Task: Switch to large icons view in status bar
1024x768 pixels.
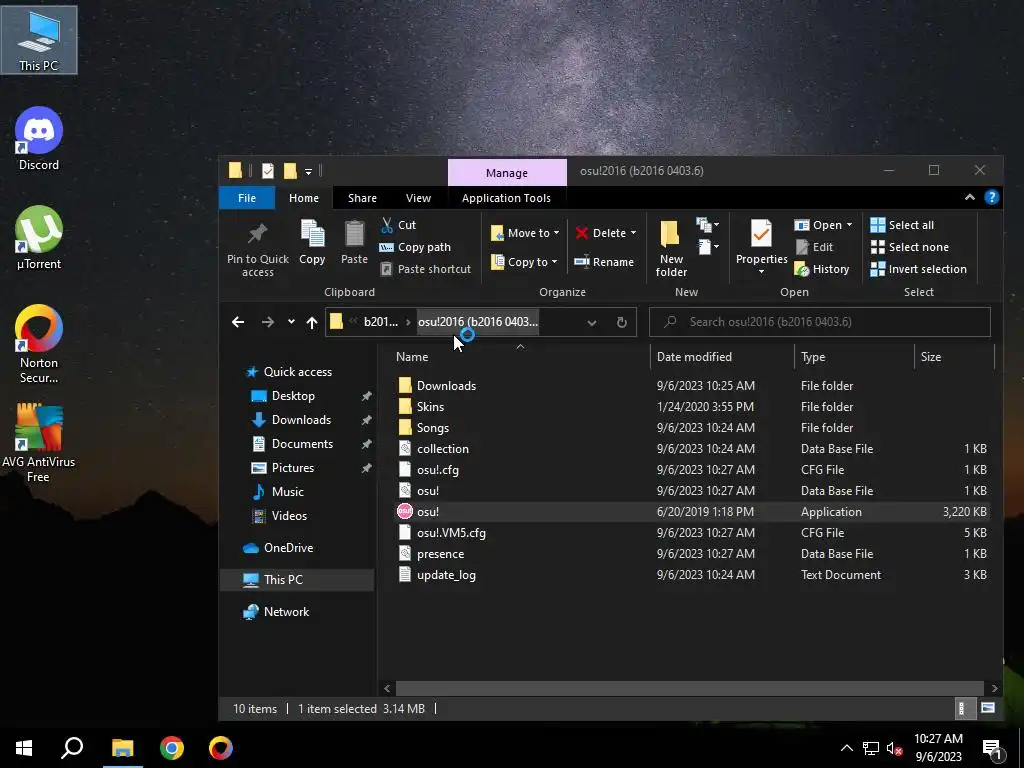Action: [x=988, y=708]
